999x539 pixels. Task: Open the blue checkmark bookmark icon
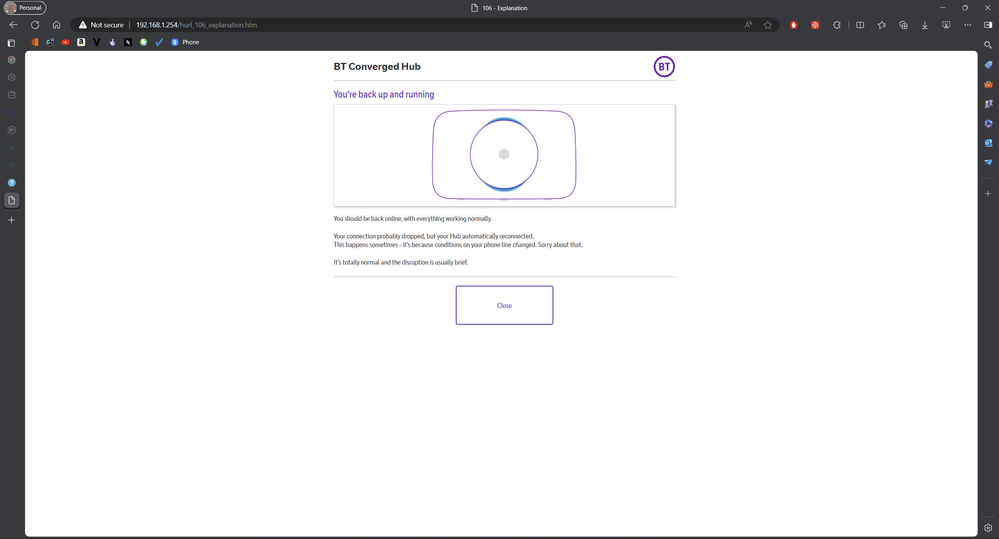point(159,42)
